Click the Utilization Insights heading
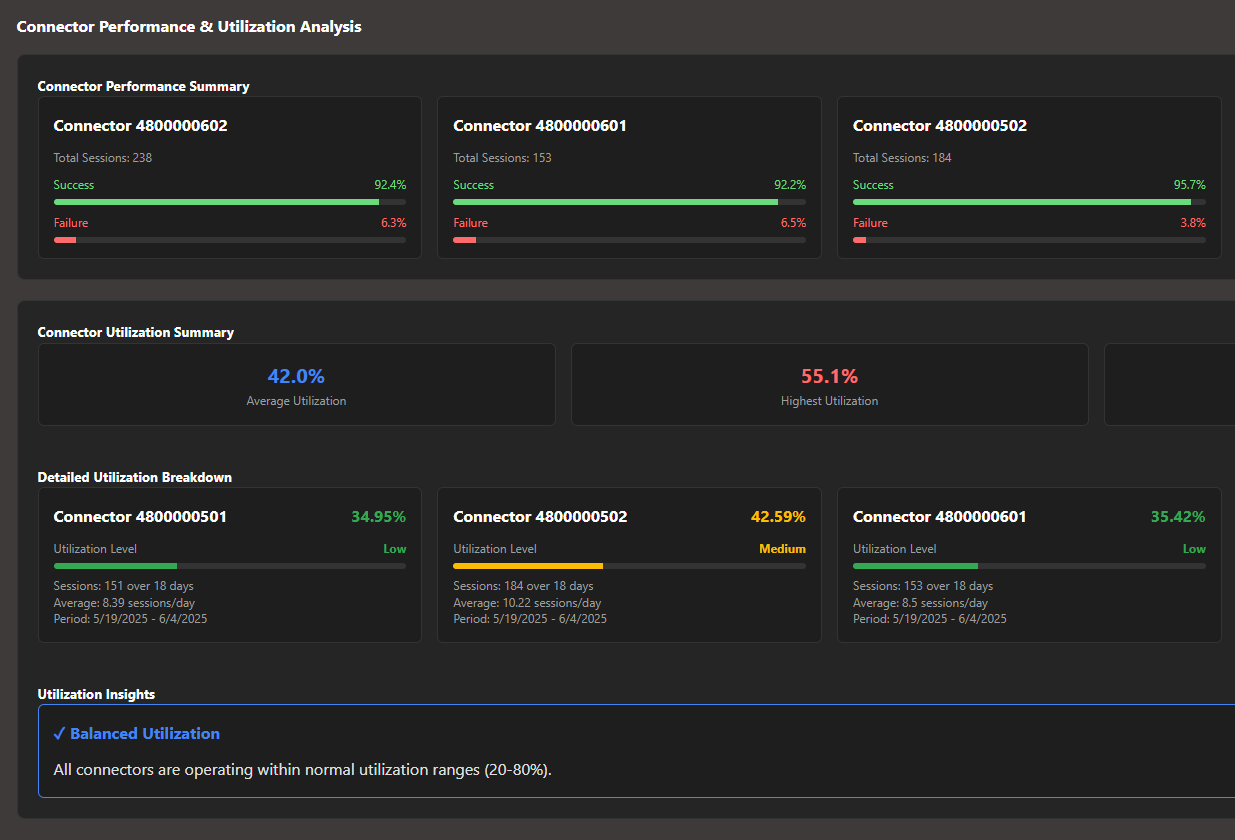 pos(96,693)
